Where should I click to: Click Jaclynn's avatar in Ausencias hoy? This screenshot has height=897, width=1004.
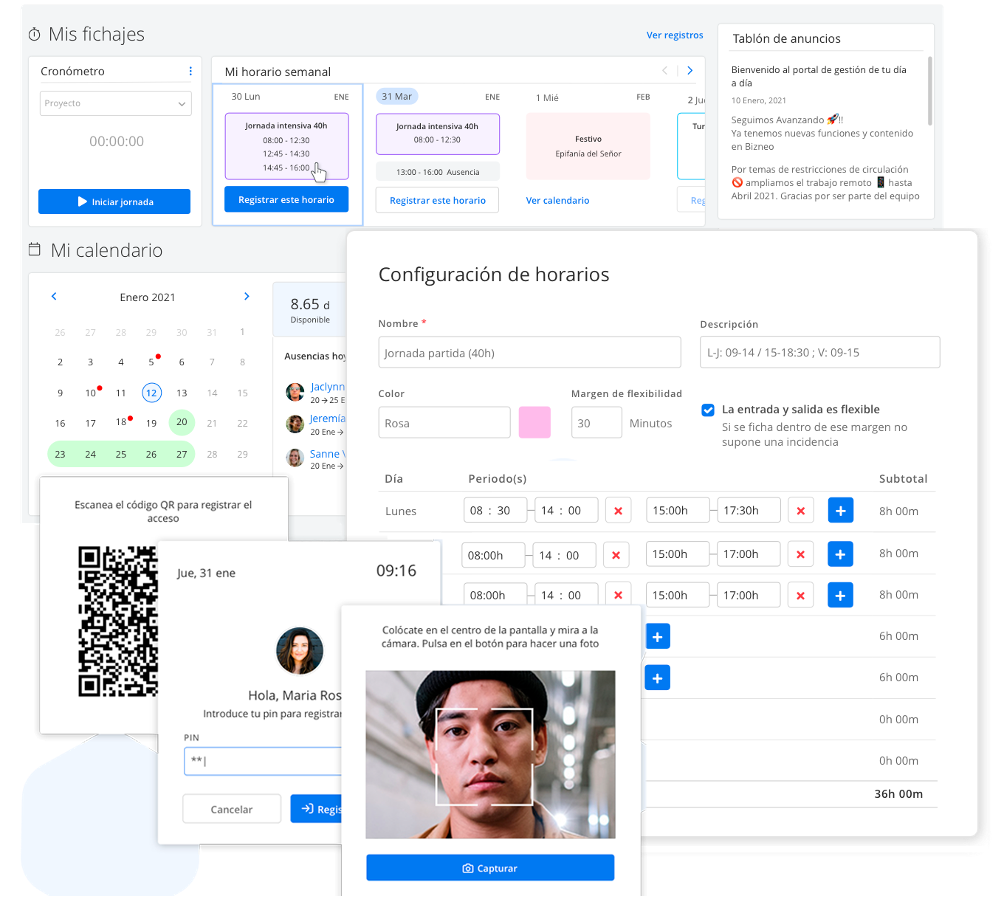[295, 392]
